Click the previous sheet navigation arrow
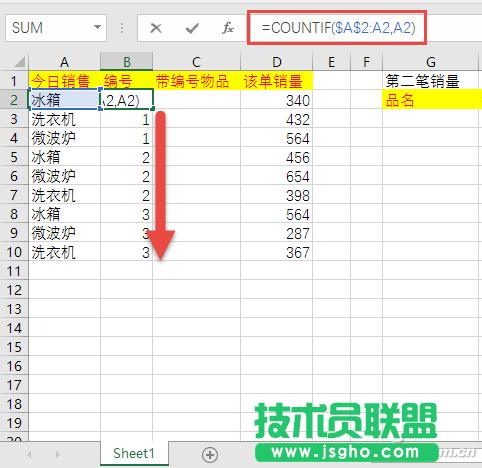The image size is (482, 468). 29,454
